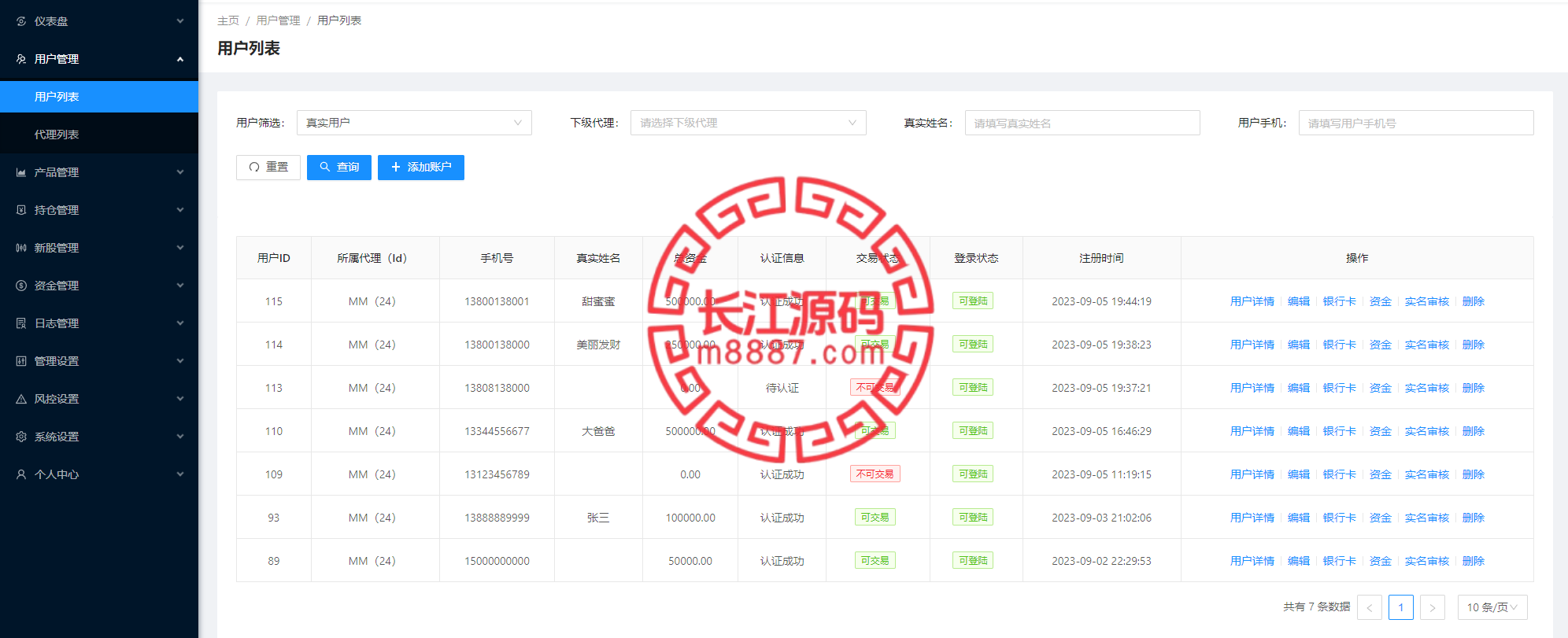Click the 管理设置 sidebar icon
1568x638 pixels.
pos(21,361)
